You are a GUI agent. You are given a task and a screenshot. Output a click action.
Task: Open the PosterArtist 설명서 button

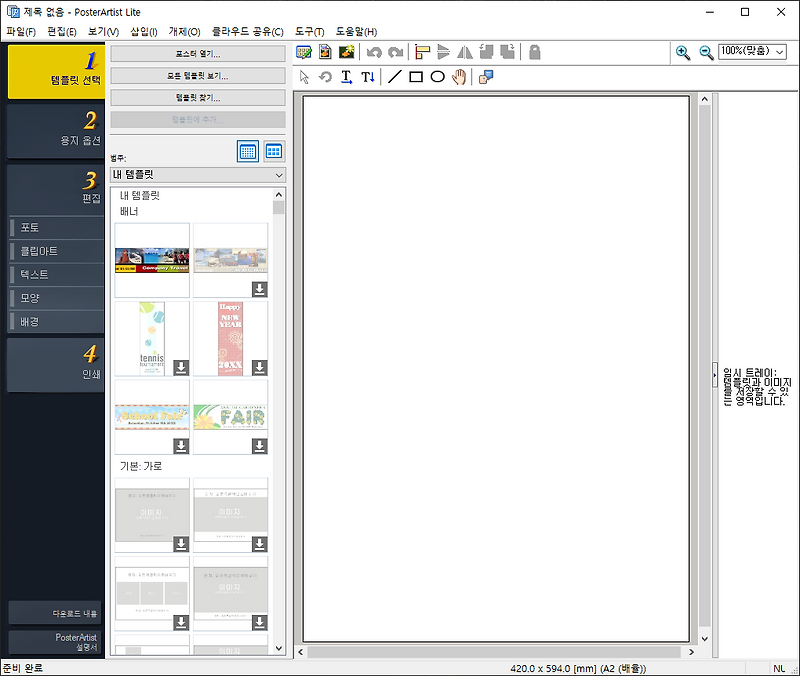click(x=55, y=642)
